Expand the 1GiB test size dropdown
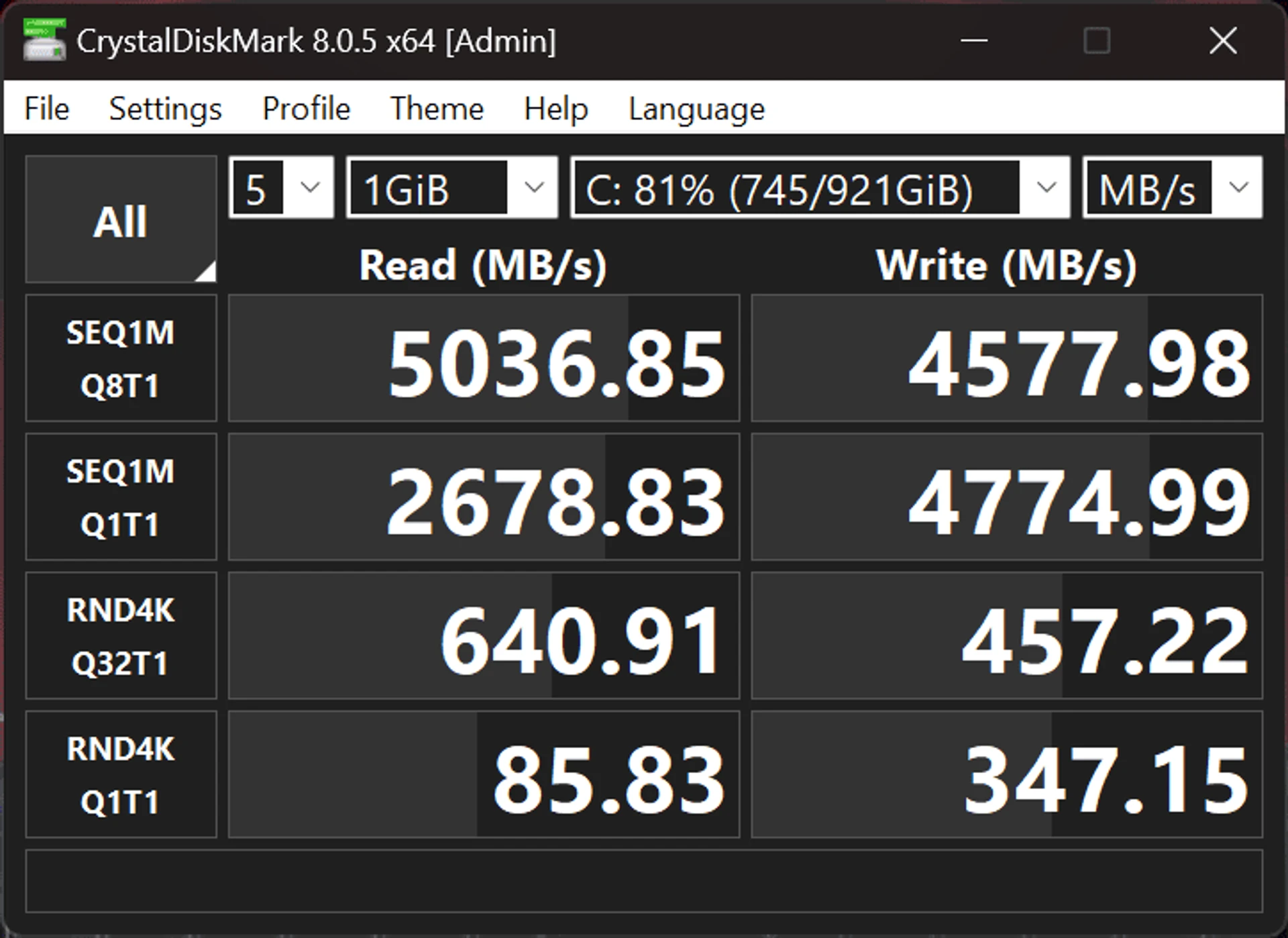Image resolution: width=1288 pixels, height=938 pixels. [x=451, y=187]
